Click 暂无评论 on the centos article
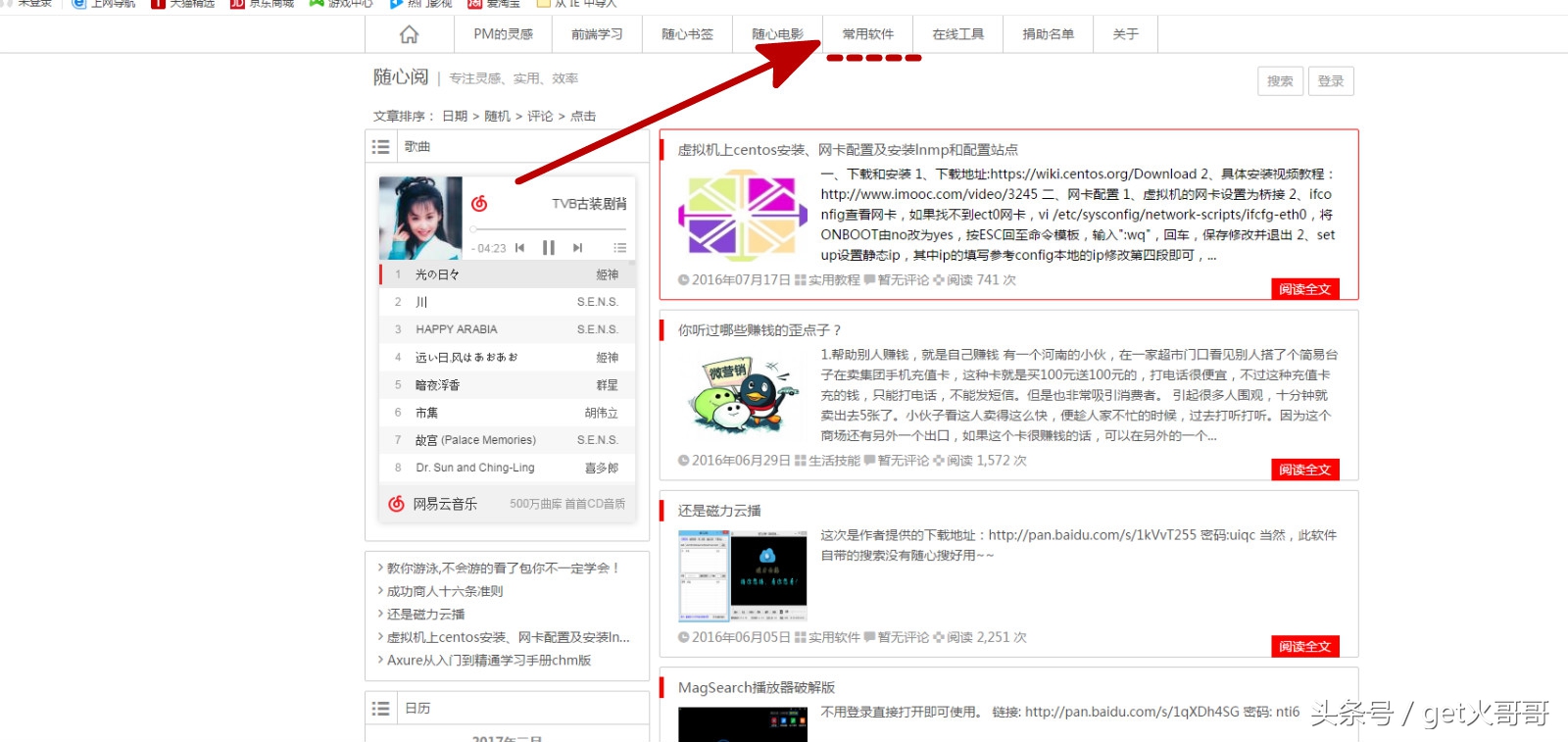1568x742 pixels. click(904, 280)
